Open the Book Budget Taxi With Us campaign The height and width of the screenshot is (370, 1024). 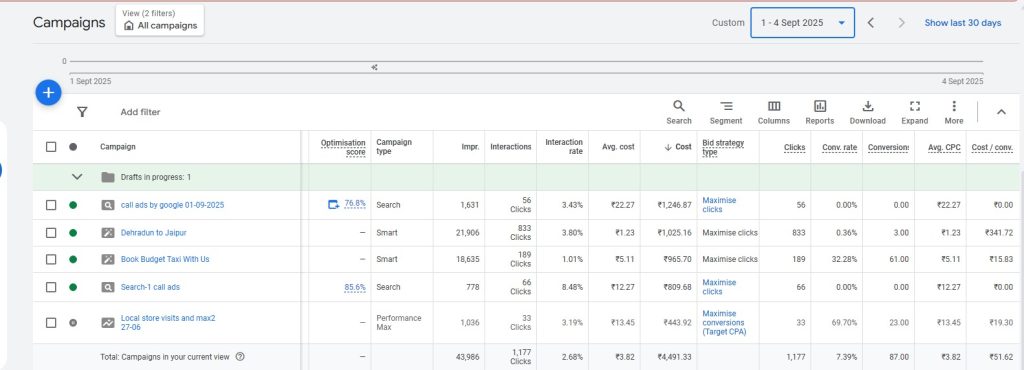point(165,259)
